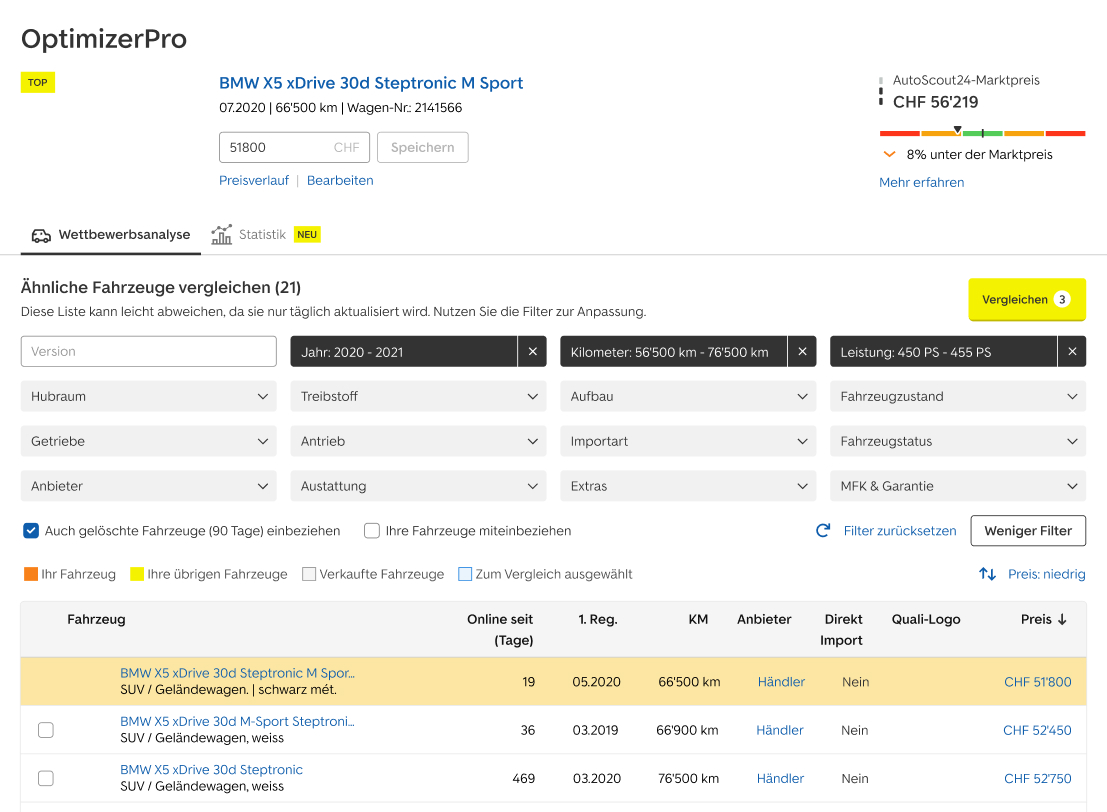Remove the Kilometer range filter

click(x=802, y=352)
